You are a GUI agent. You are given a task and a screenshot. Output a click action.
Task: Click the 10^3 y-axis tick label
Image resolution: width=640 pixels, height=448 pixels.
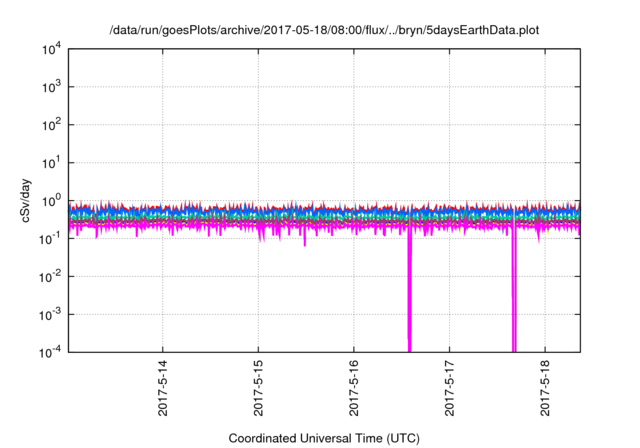[51, 87]
